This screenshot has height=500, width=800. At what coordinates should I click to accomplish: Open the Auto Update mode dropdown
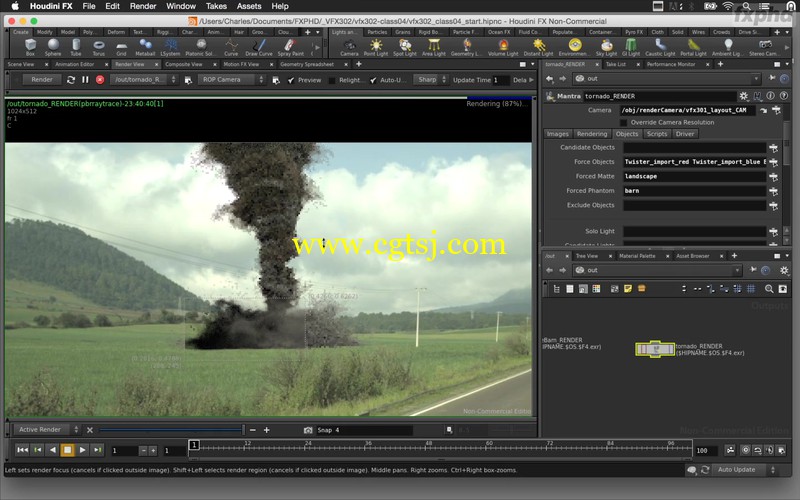coord(744,469)
